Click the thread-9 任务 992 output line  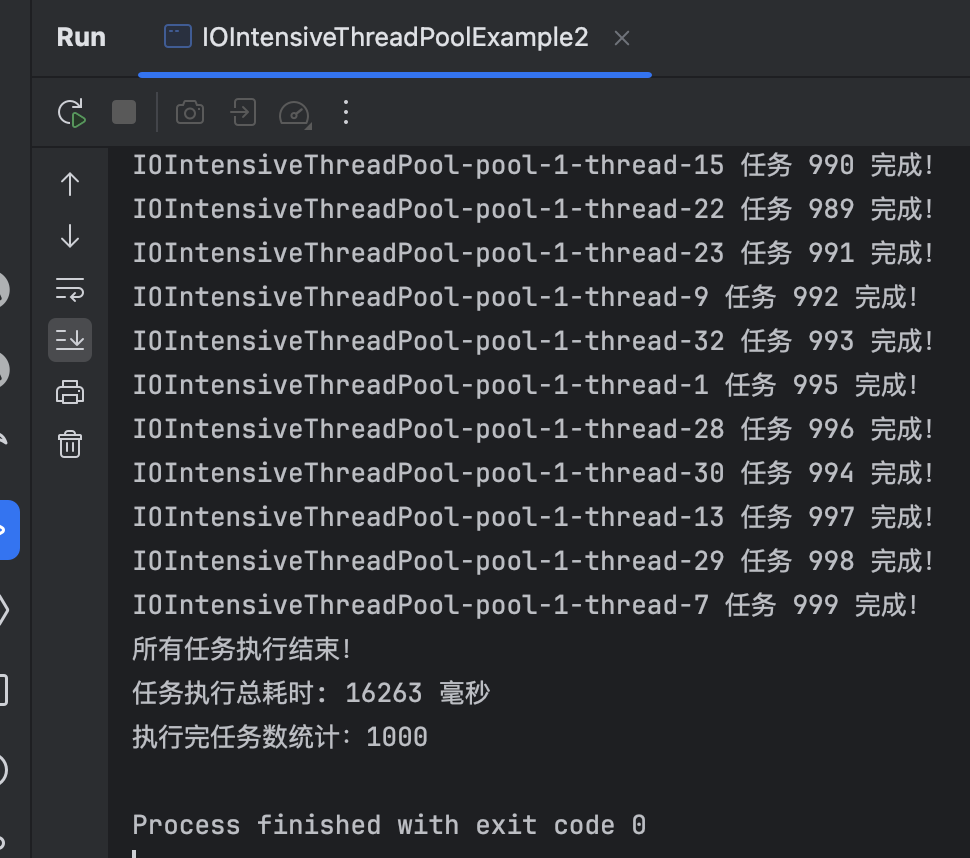pos(525,298)
